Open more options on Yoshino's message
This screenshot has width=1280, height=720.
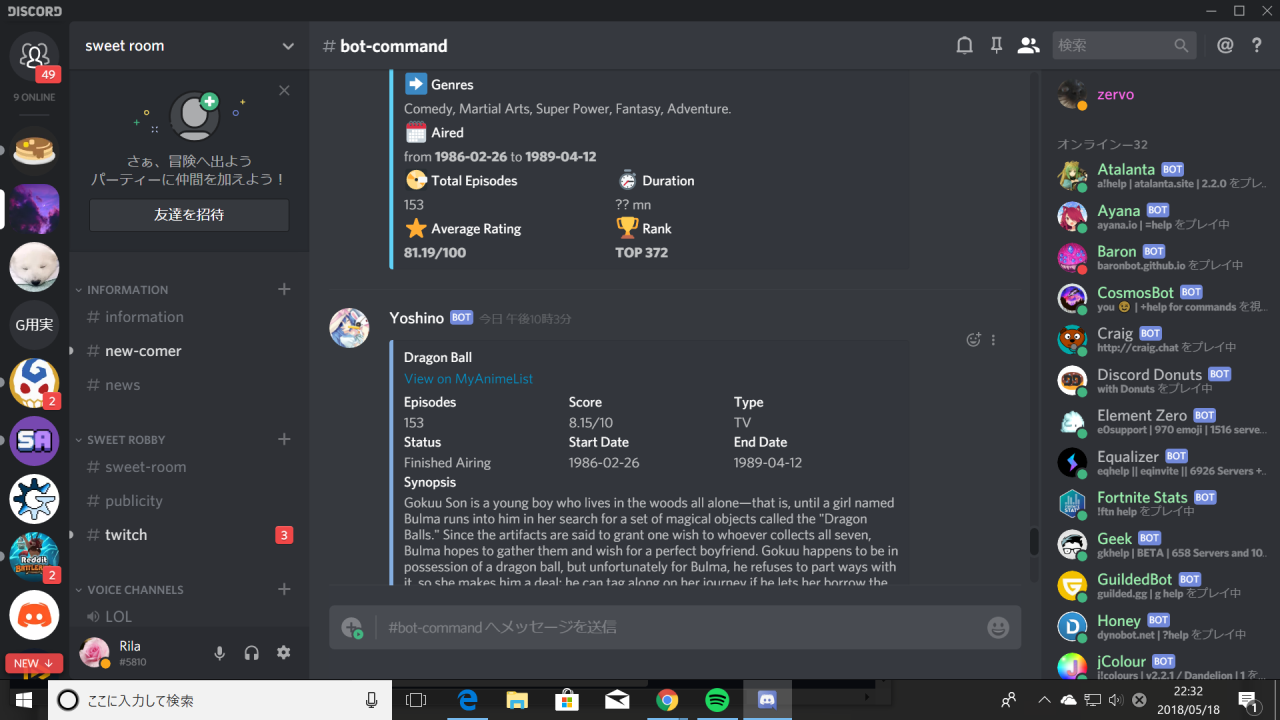pos(993,340)
